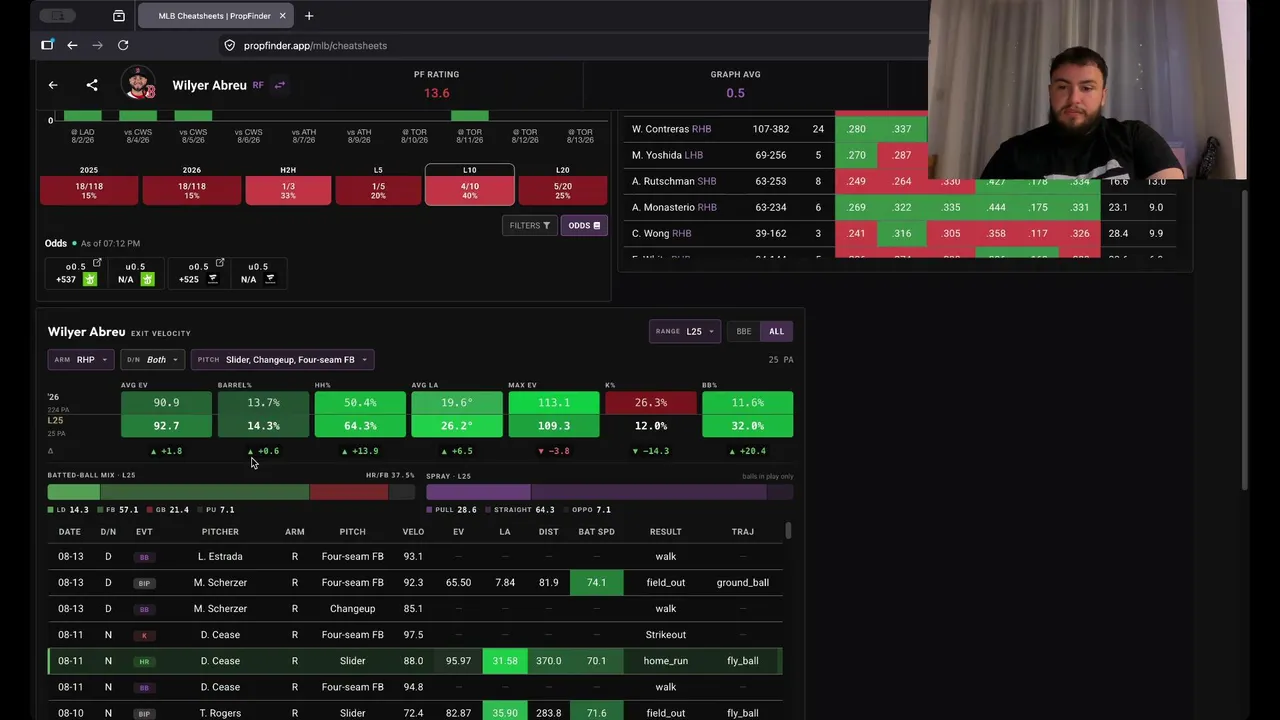Click the DraftKings logo beside +537
1280x720 pixels.
(x=90, y=279)
